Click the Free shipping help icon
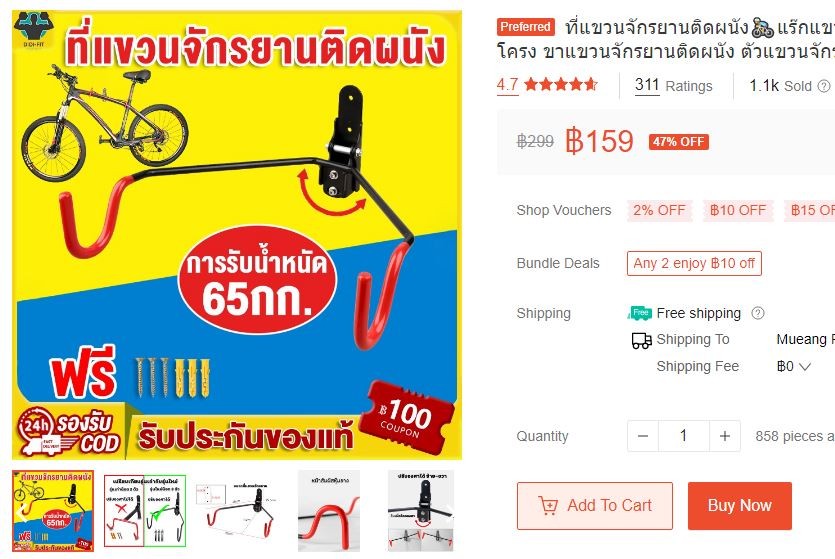The height and width of the screenshot is (559, 835). (x=758, y=313)
